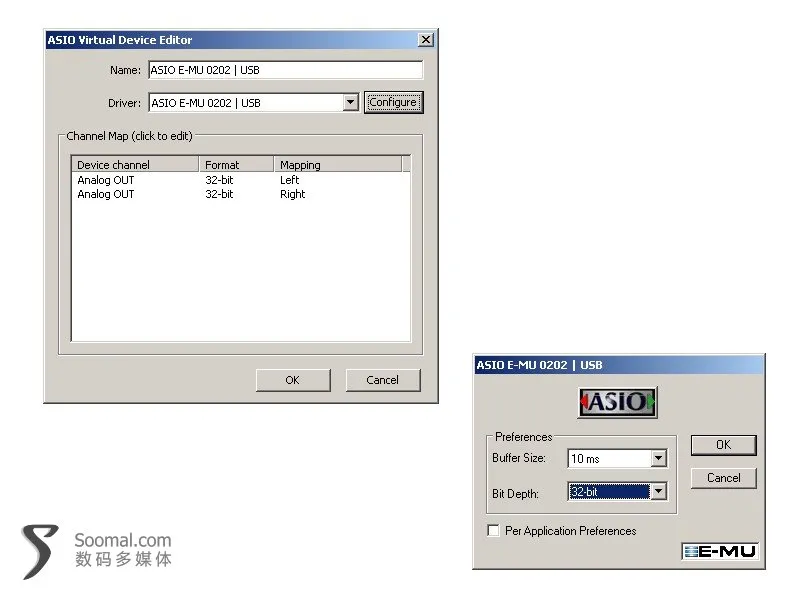This screenshot has width=800, height=600.
Task: Click OK in ASIO Virtual Device Editor
Action: coord(293,380)
